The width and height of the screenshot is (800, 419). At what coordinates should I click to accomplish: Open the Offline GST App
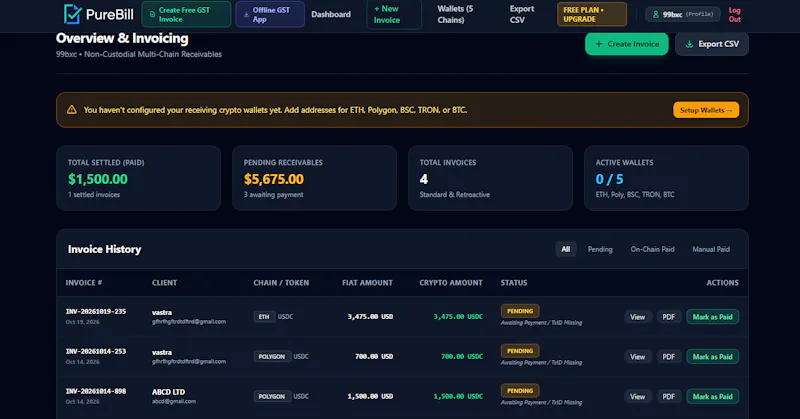270,14
